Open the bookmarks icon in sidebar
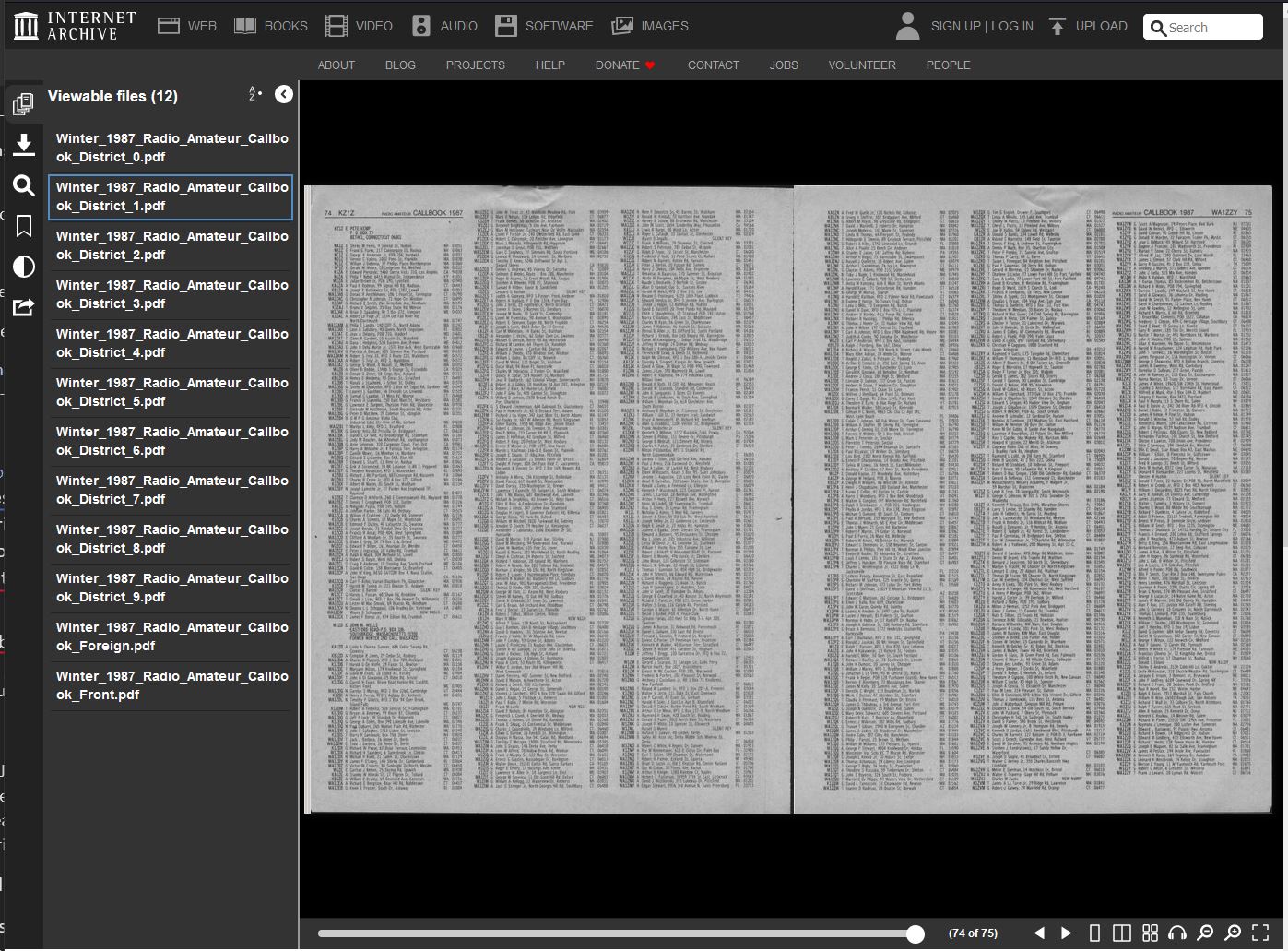This screenshot has height=951, width=1288. click(24, 226)
